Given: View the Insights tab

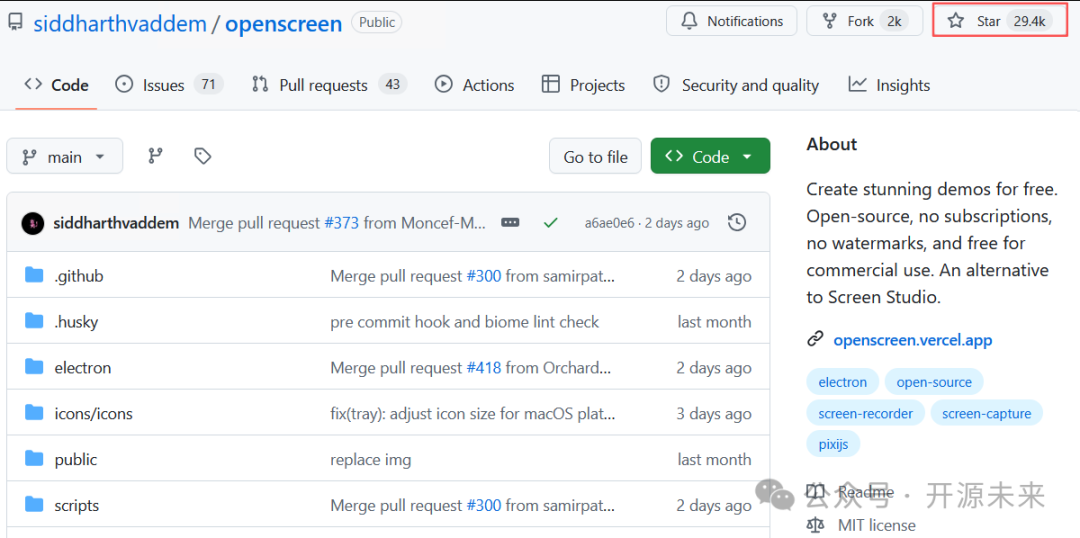Looking at the screenshot, I should [x=889, y=85].
